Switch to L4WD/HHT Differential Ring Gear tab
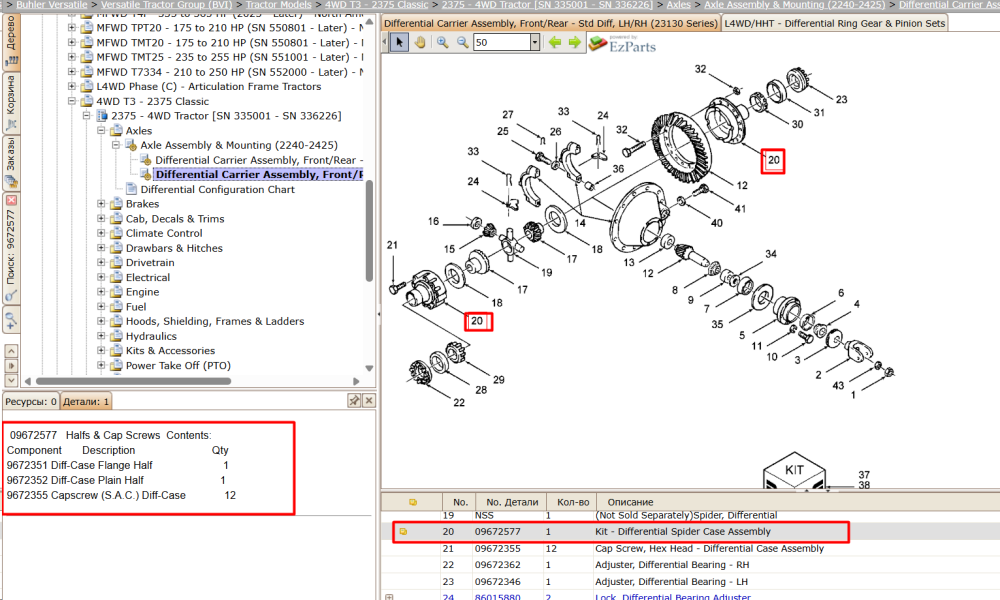The width and height of the screenshot is (1000, 600). point(835,24)
